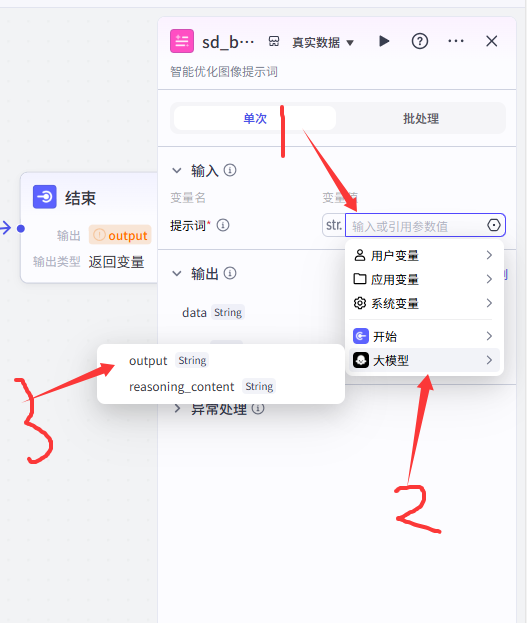This screenshot has height=623, width=527.
Task: Expand the 异常处理 section
Action: pyautogui.click(x=177, y=409)
